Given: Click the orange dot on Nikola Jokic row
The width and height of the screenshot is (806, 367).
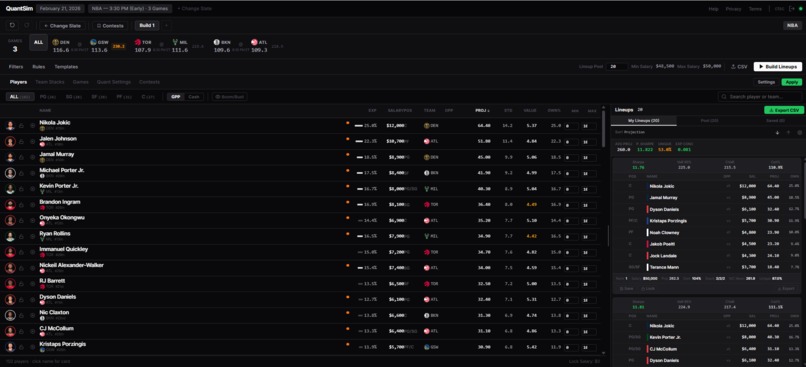Looking at the screenshot, I should tap(347, 123).
